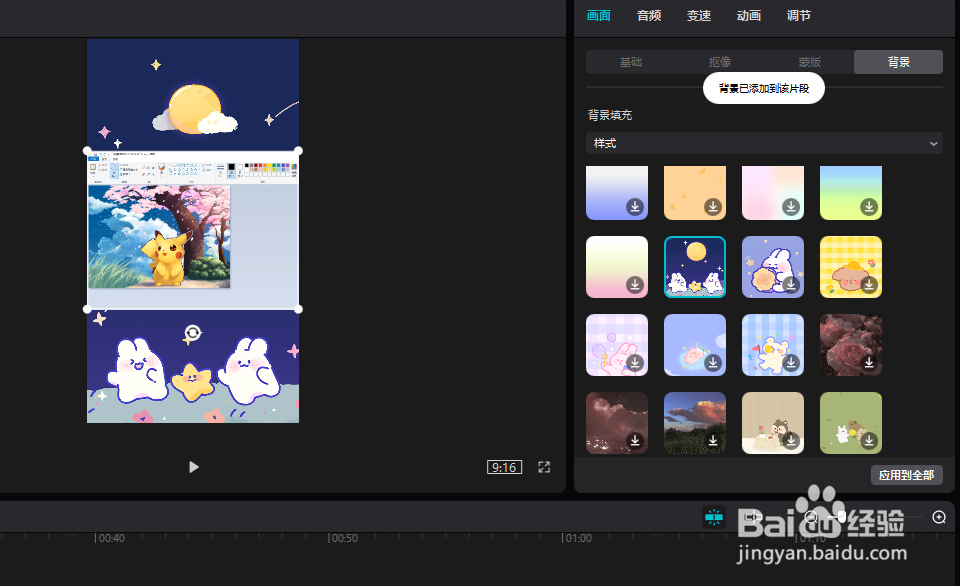Download the pink plaid bunny background

tap(635, 362)
